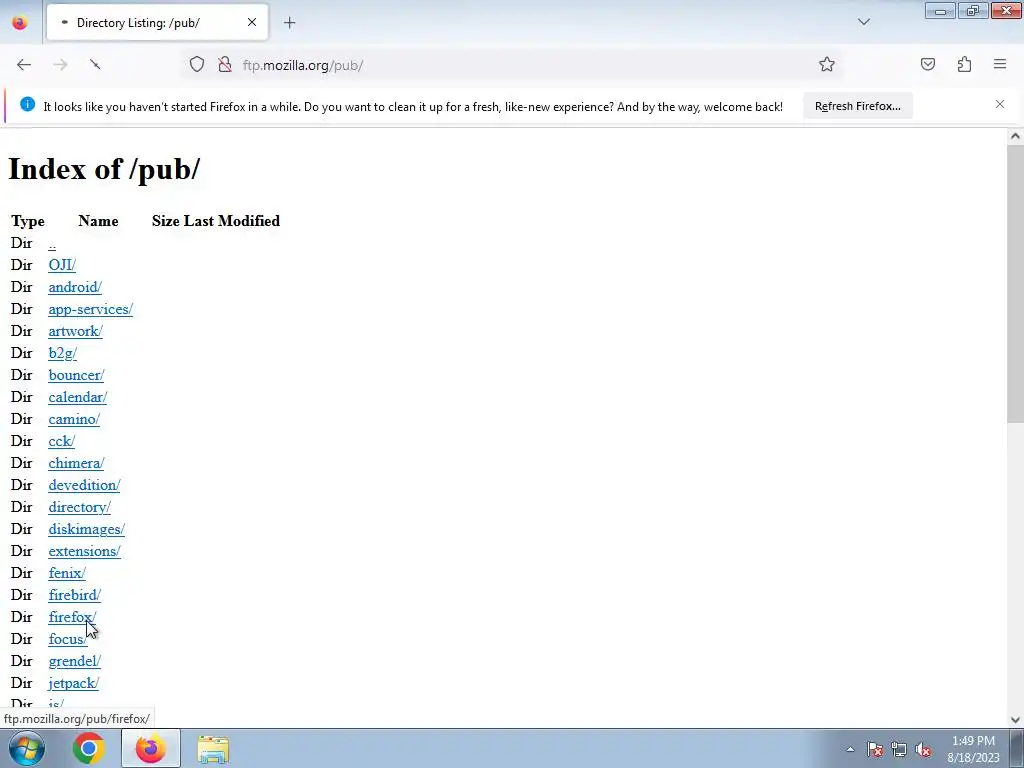Open the clock showing 1:49 PM

tap(973, 749)
